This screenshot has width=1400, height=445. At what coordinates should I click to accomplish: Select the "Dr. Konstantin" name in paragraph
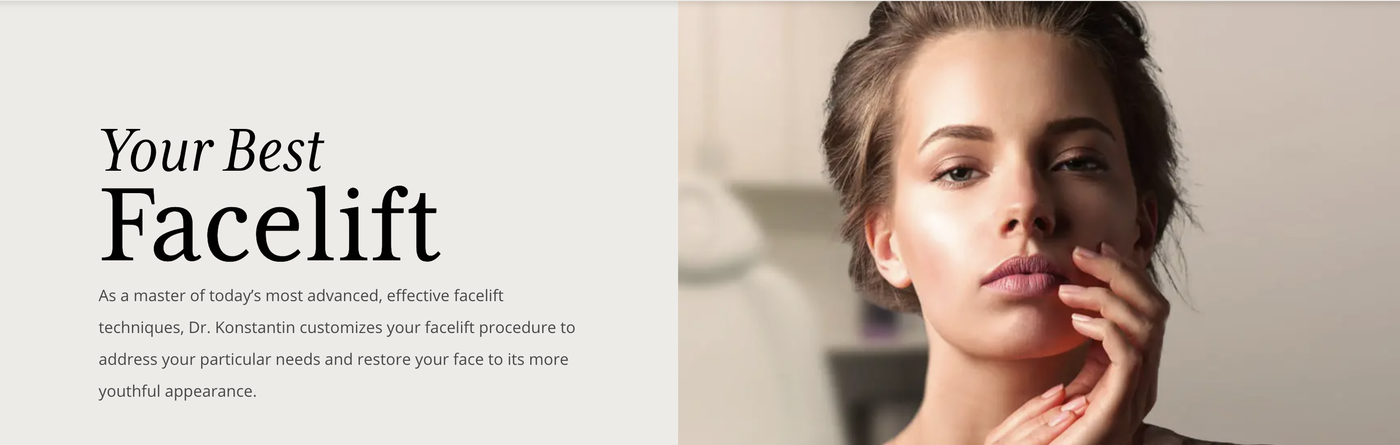point(241,328)
